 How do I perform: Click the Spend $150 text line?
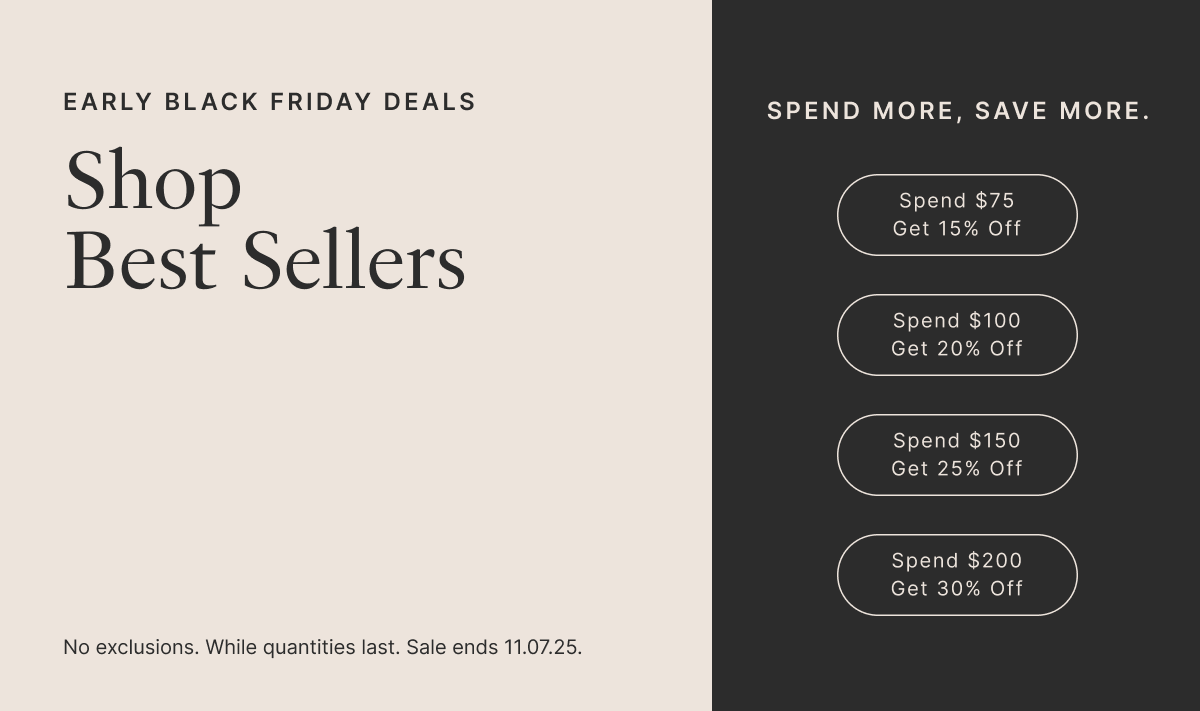pyautogui.click(x=957, y=441)
